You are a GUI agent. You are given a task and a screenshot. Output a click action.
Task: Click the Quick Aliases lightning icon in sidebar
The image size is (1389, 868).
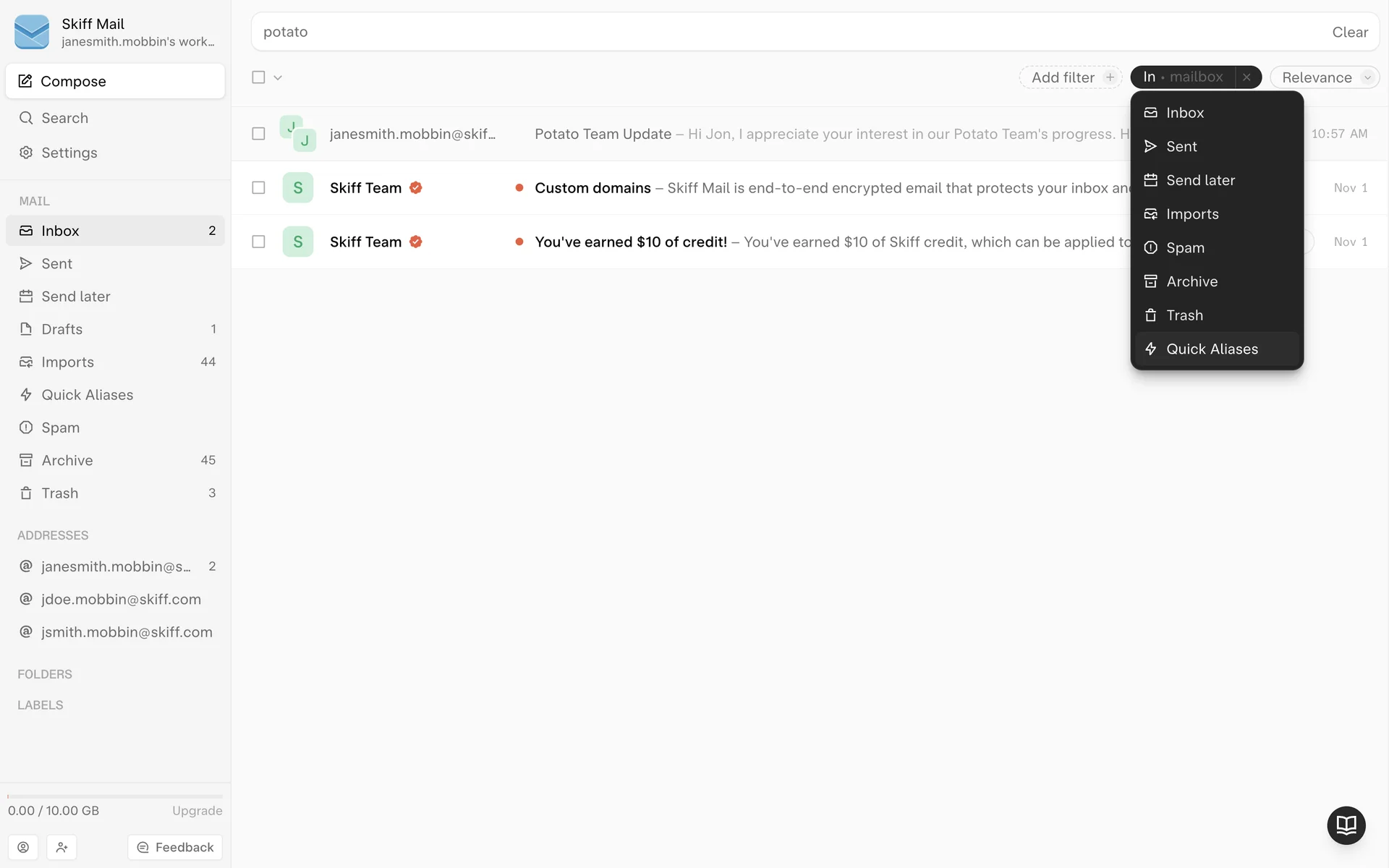[26, 395]
